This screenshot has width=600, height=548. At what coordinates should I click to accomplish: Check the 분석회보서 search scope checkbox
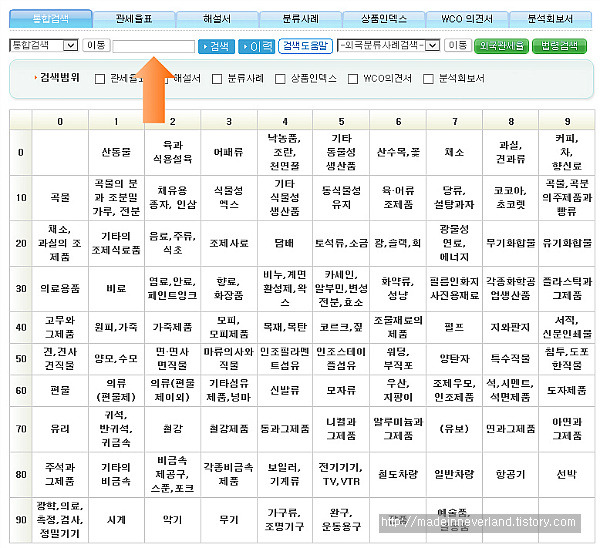pos(428,79)
